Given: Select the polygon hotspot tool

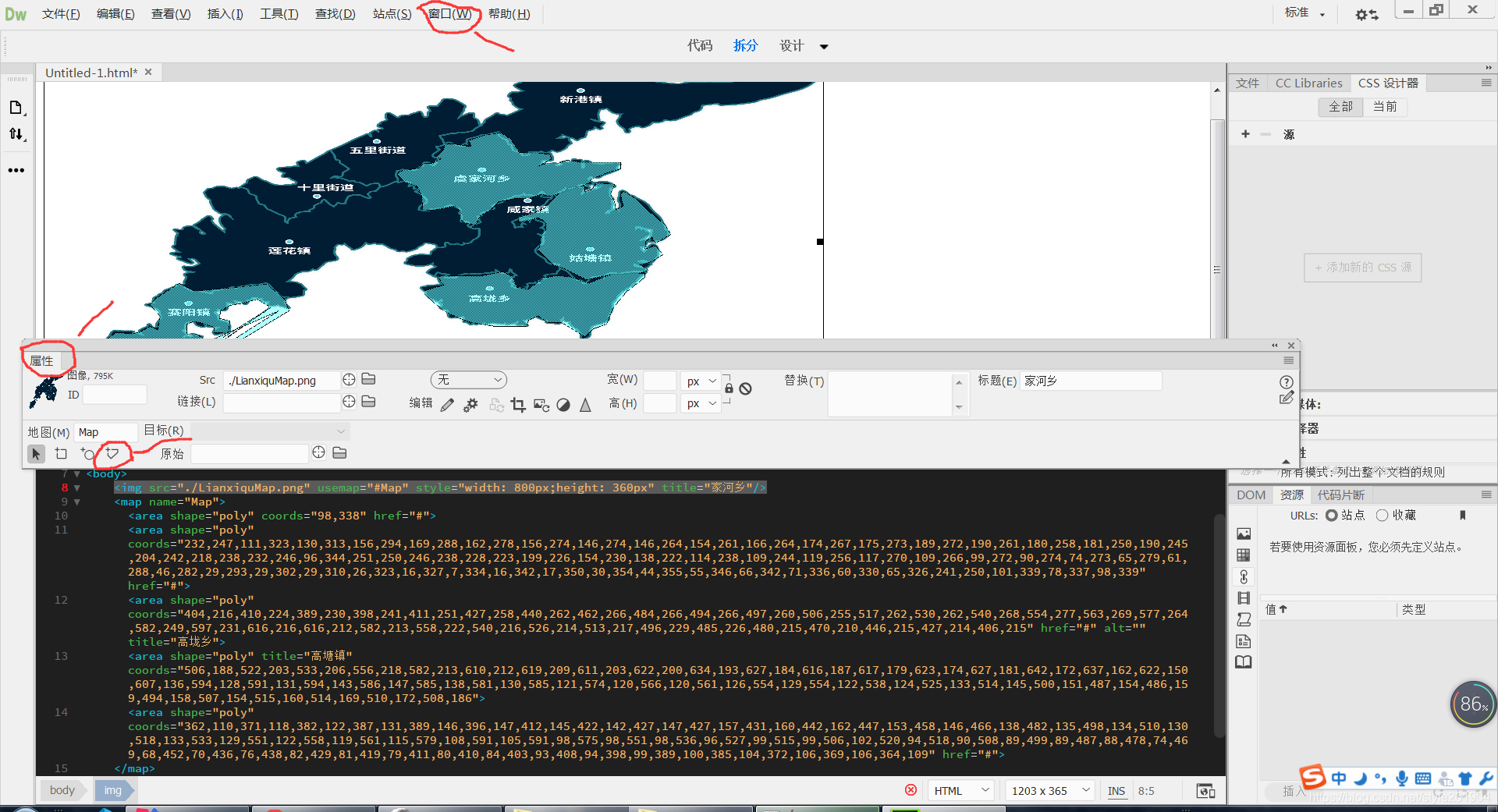Looking at the screenshot, I should pyautogui.click(x=112, y=453).
